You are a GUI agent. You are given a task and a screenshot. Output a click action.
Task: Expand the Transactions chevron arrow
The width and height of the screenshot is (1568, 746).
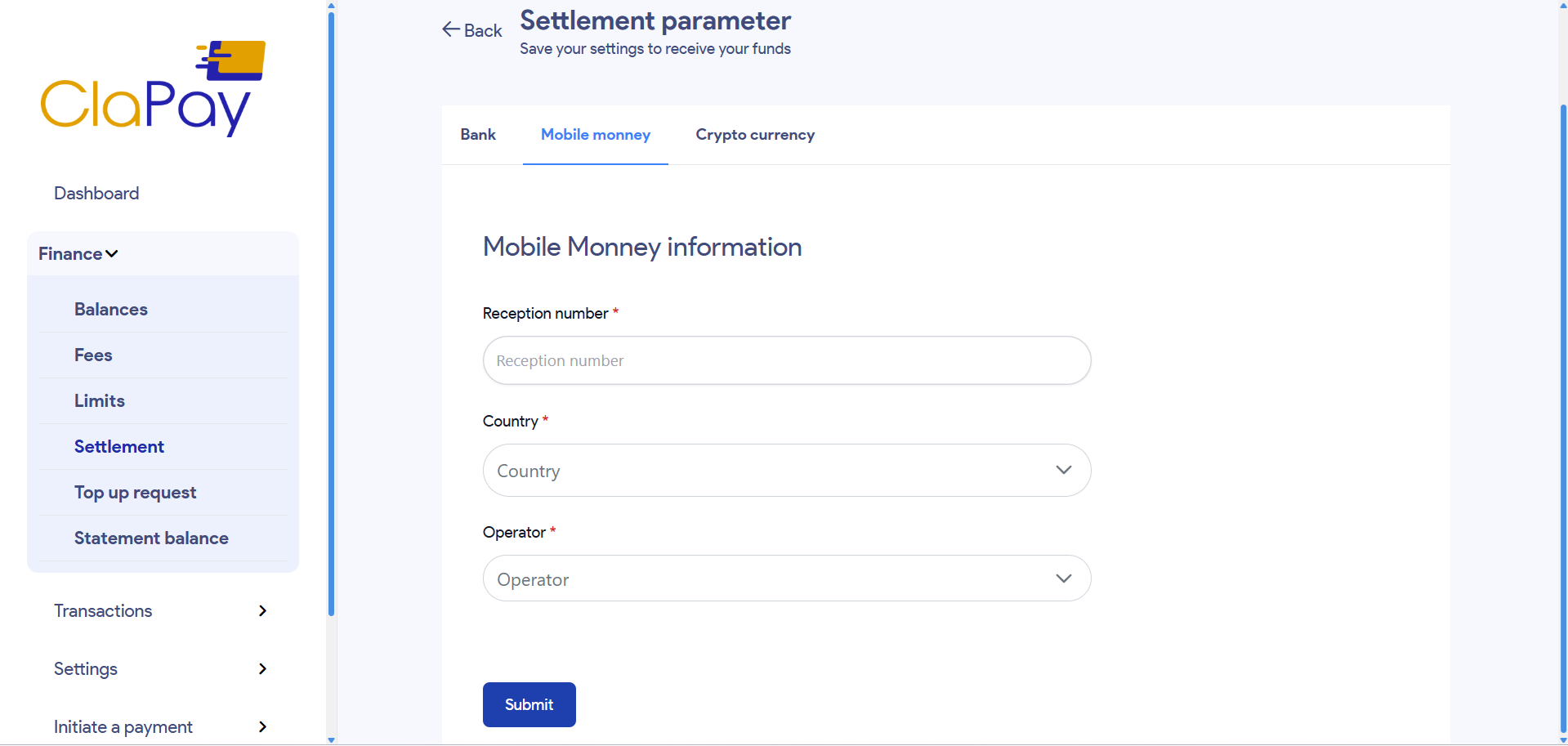pos(262,610)
